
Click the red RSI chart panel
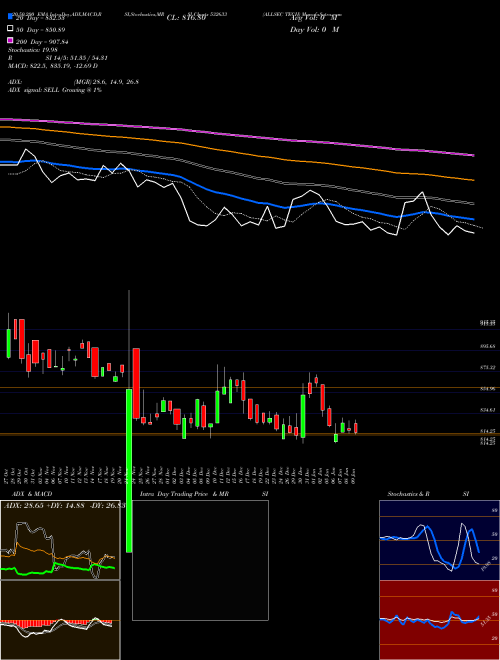439,620
